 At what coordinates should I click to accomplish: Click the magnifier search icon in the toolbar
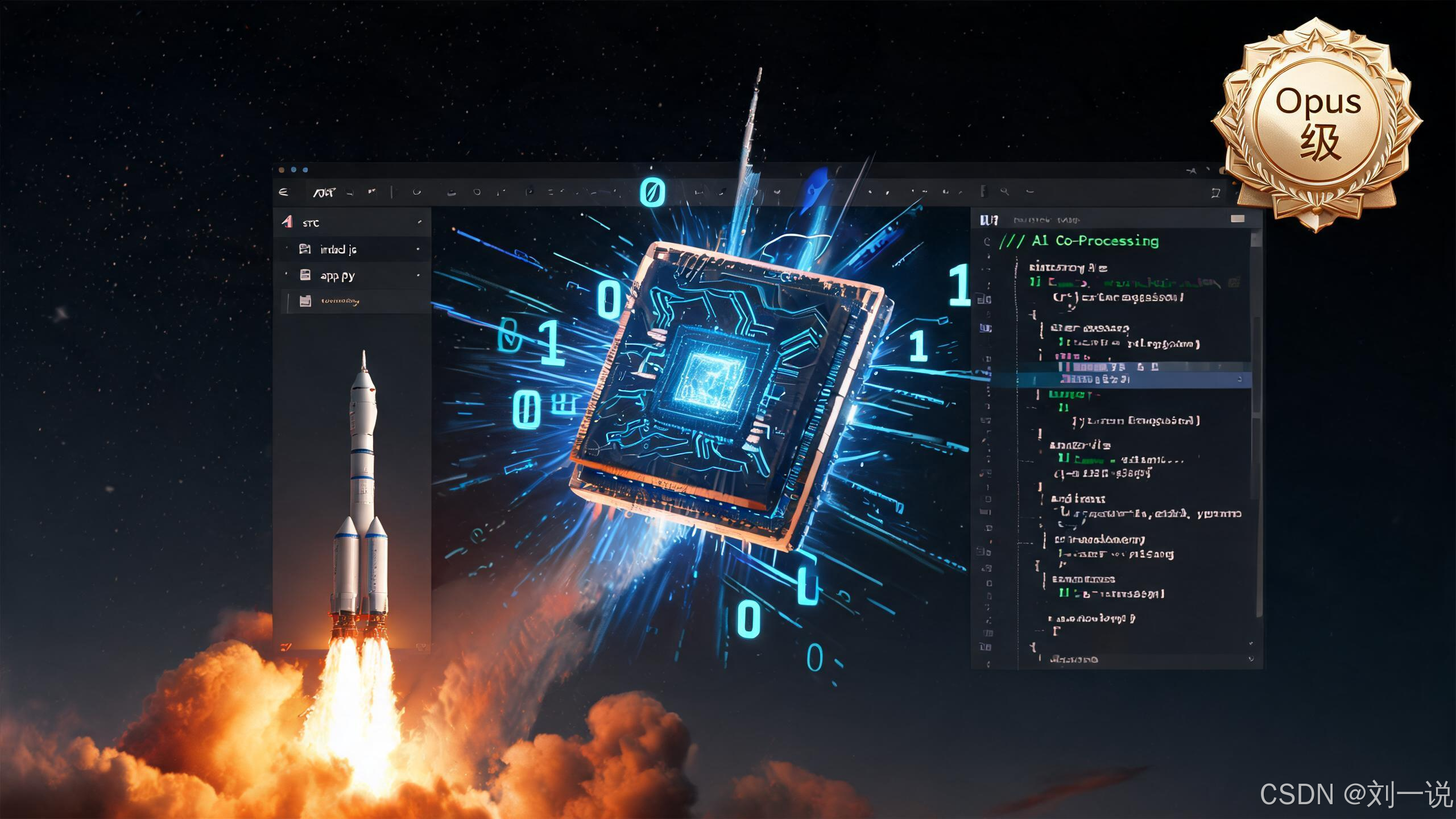tap(1004, 192)
